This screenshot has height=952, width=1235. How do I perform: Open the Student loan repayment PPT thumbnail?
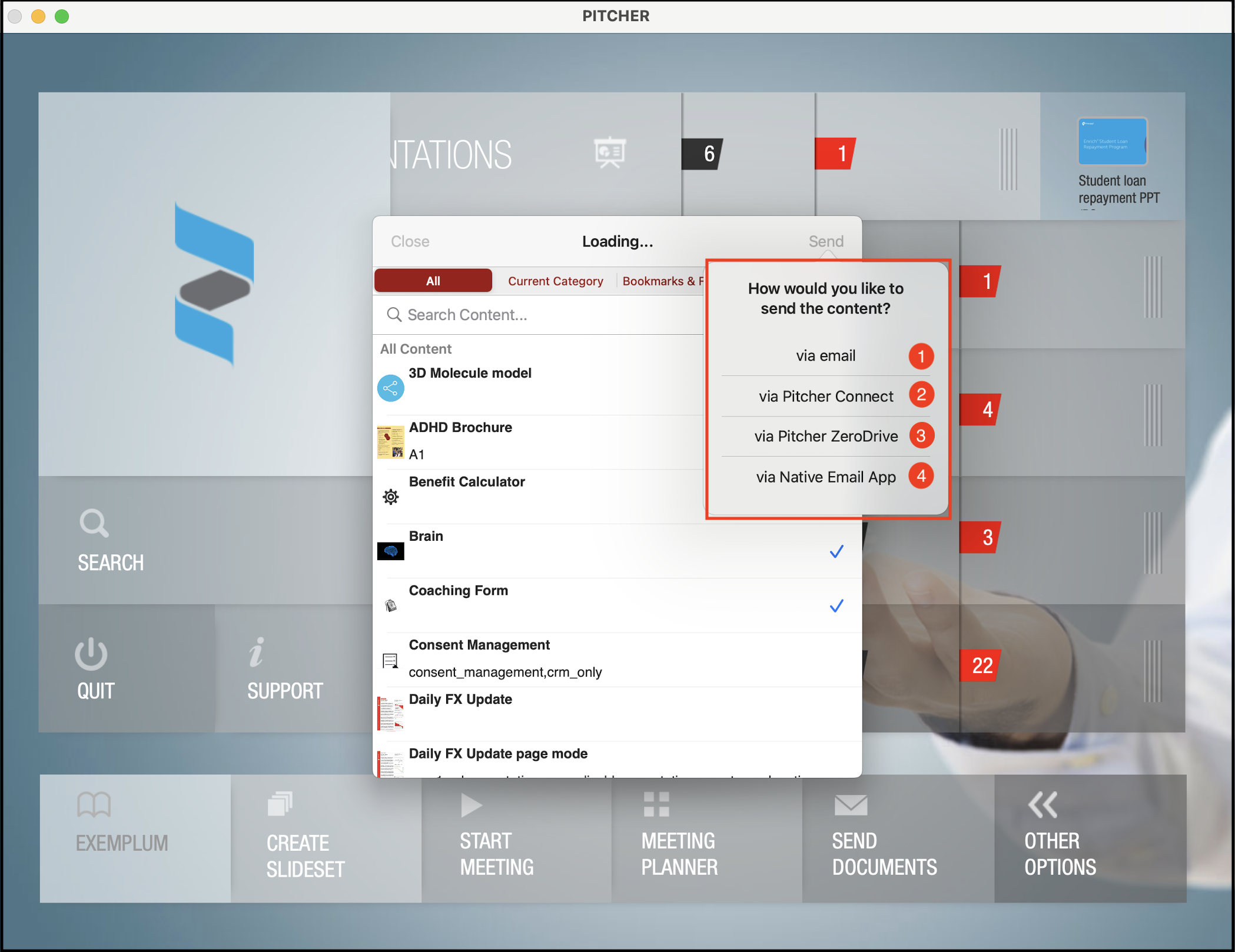(1112, 142)
